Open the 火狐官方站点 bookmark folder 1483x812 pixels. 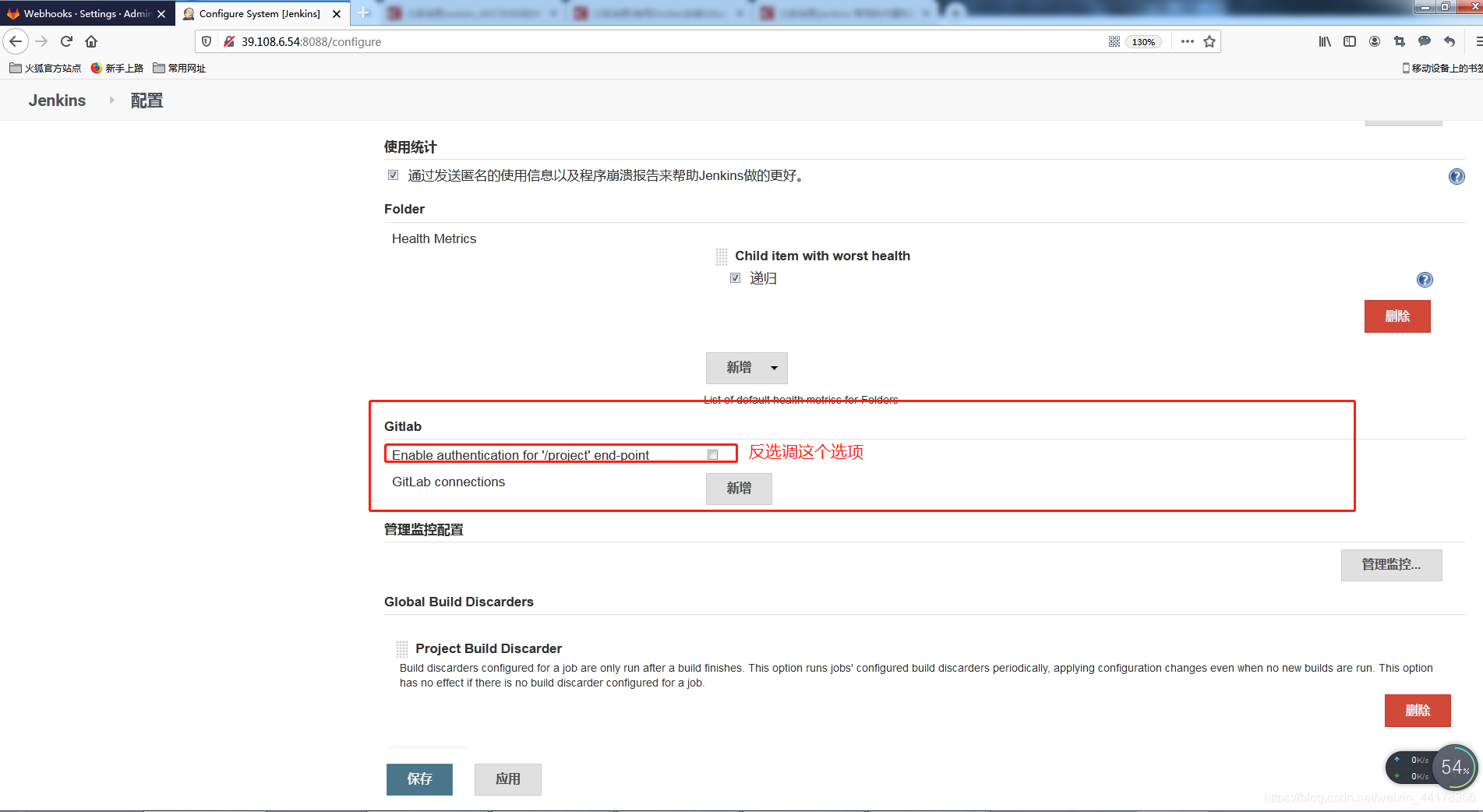45,68
